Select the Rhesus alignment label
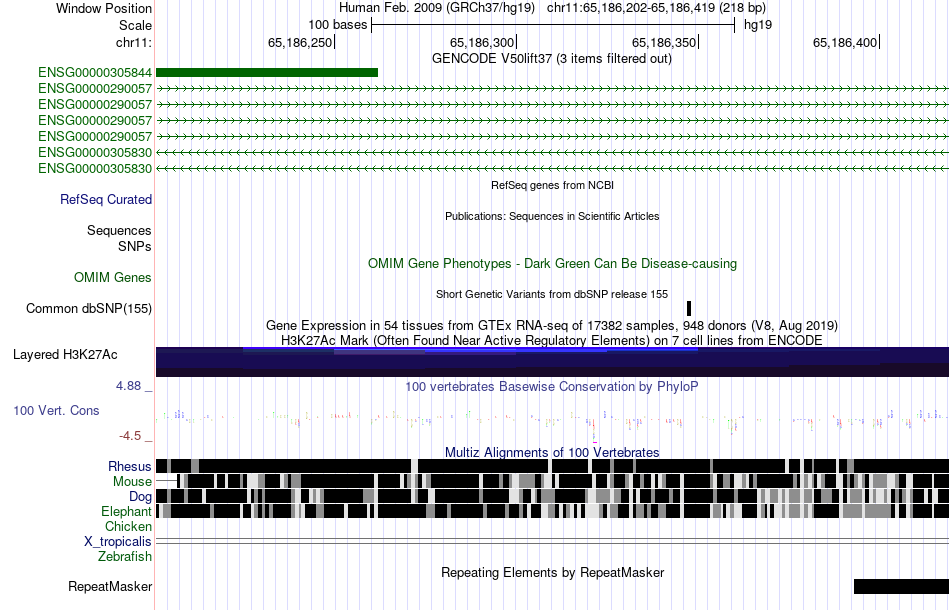Image resolution: width=950 pixels, height=610 pixels. click(130, 466)
